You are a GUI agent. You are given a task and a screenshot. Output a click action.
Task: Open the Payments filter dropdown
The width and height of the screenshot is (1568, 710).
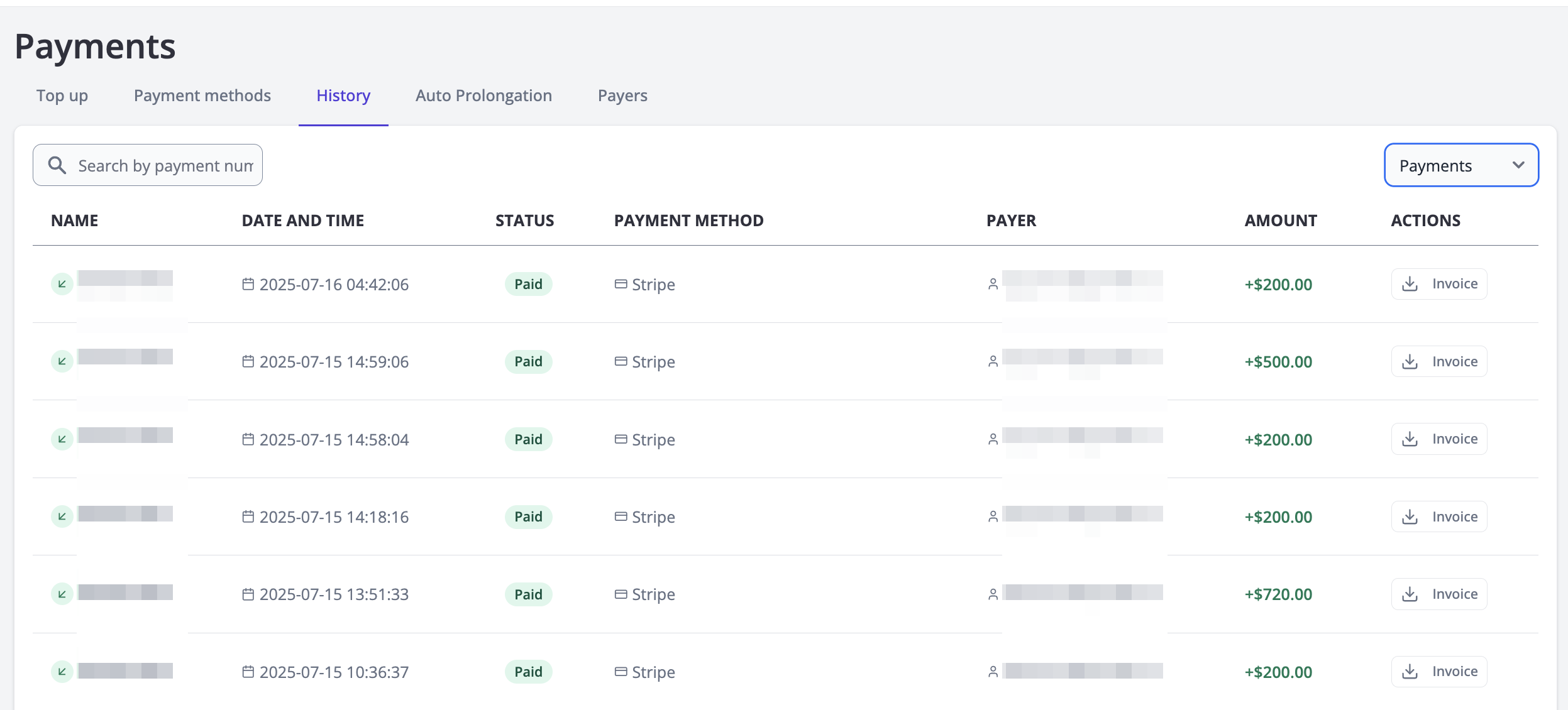(x=1460, y=165)
